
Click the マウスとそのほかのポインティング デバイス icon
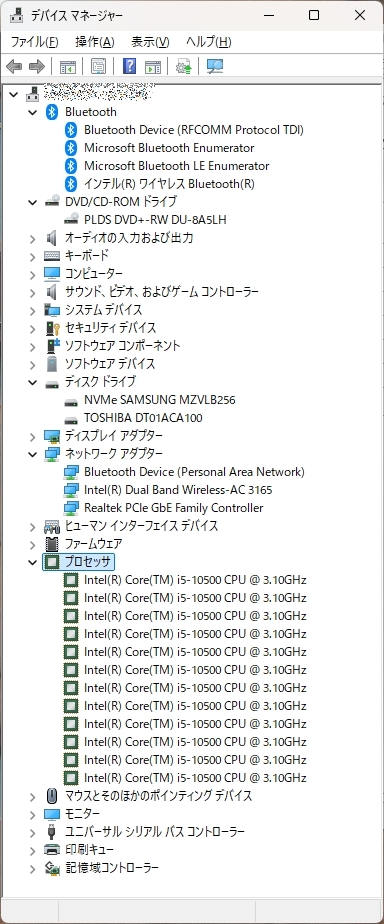(52, 796)
